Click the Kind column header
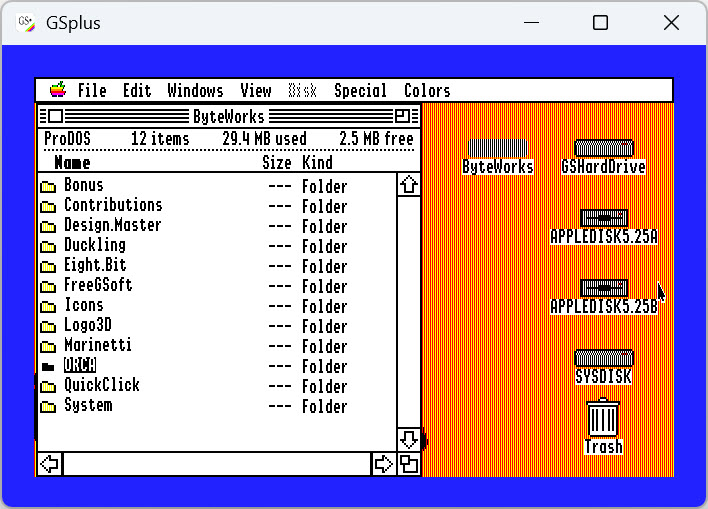The image size is (708, 509). pyautogui.click(x=317, y=163)
